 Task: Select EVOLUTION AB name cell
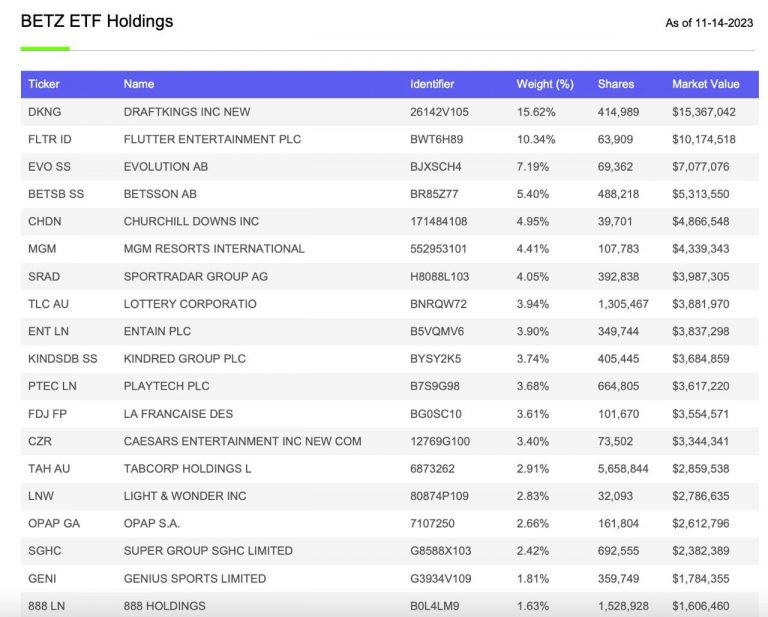click(x=166, y=167)
